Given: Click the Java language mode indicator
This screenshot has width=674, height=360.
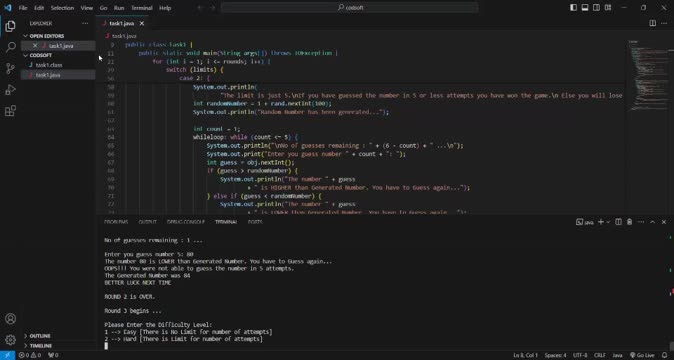Looking at the screenshot, I should (x=617, y=355).
